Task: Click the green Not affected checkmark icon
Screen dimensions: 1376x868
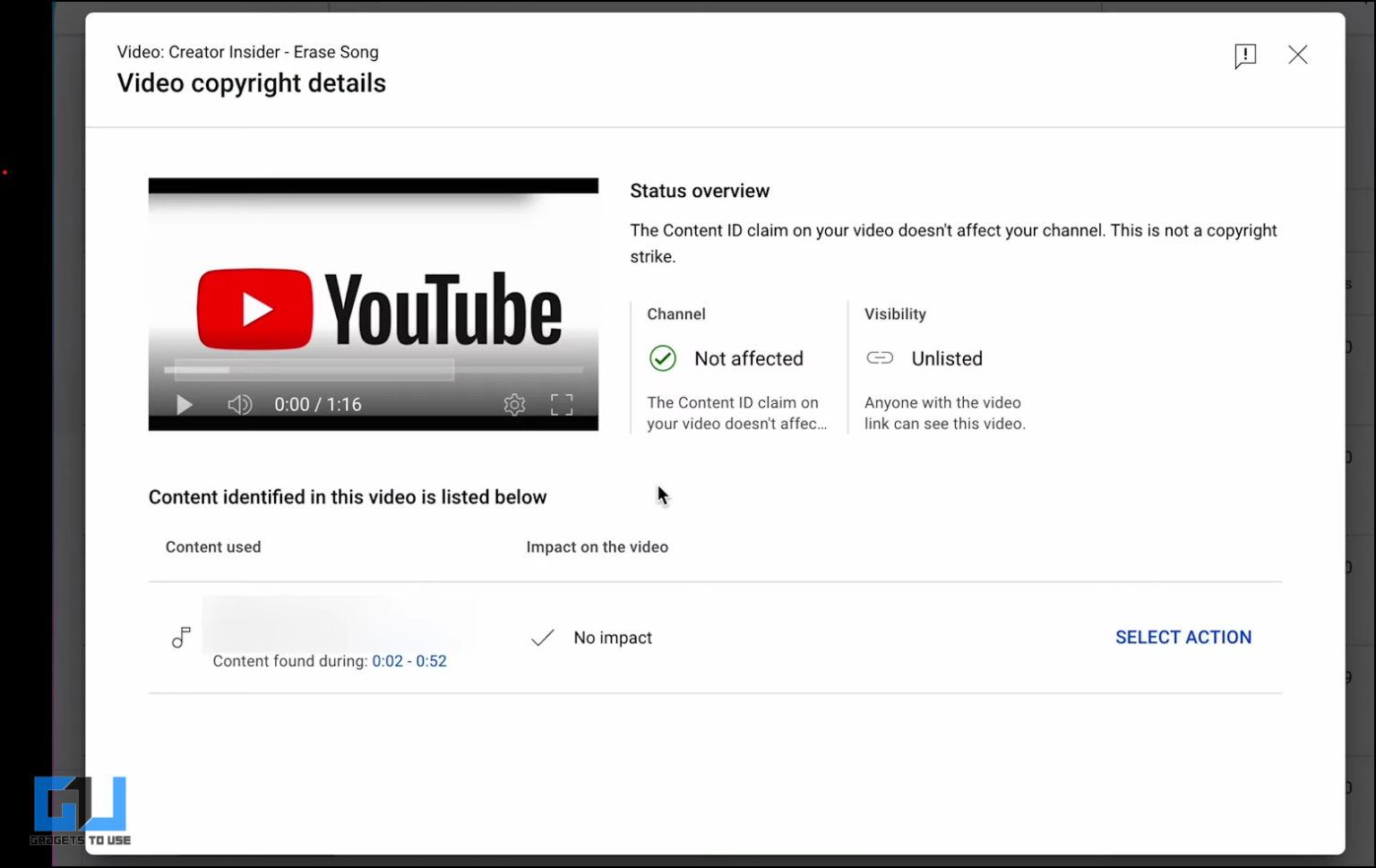Action: [662, 357]
